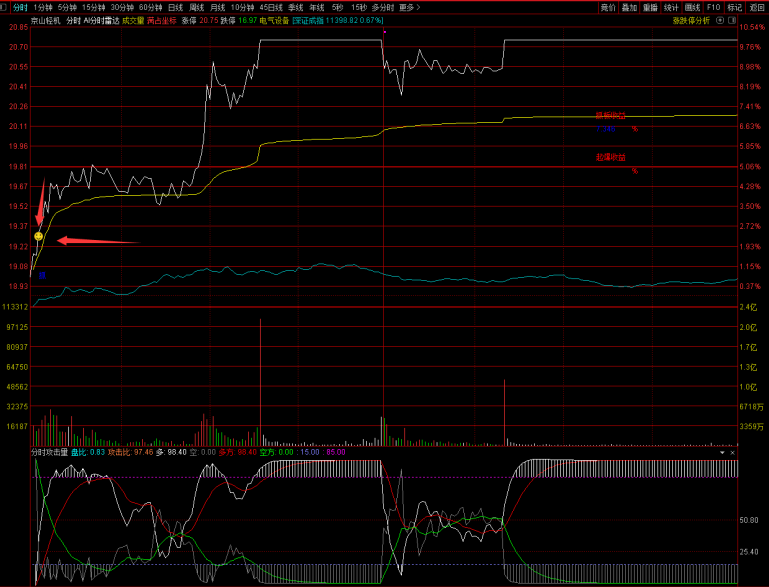Switch to the 日线 daily chart
The width and height of the screenshot is (769, 587).
[x=175, y=7]
